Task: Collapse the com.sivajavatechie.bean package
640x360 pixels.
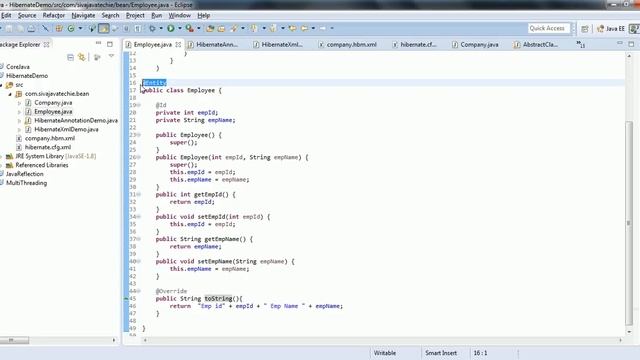Action: [x=11, y=94]
